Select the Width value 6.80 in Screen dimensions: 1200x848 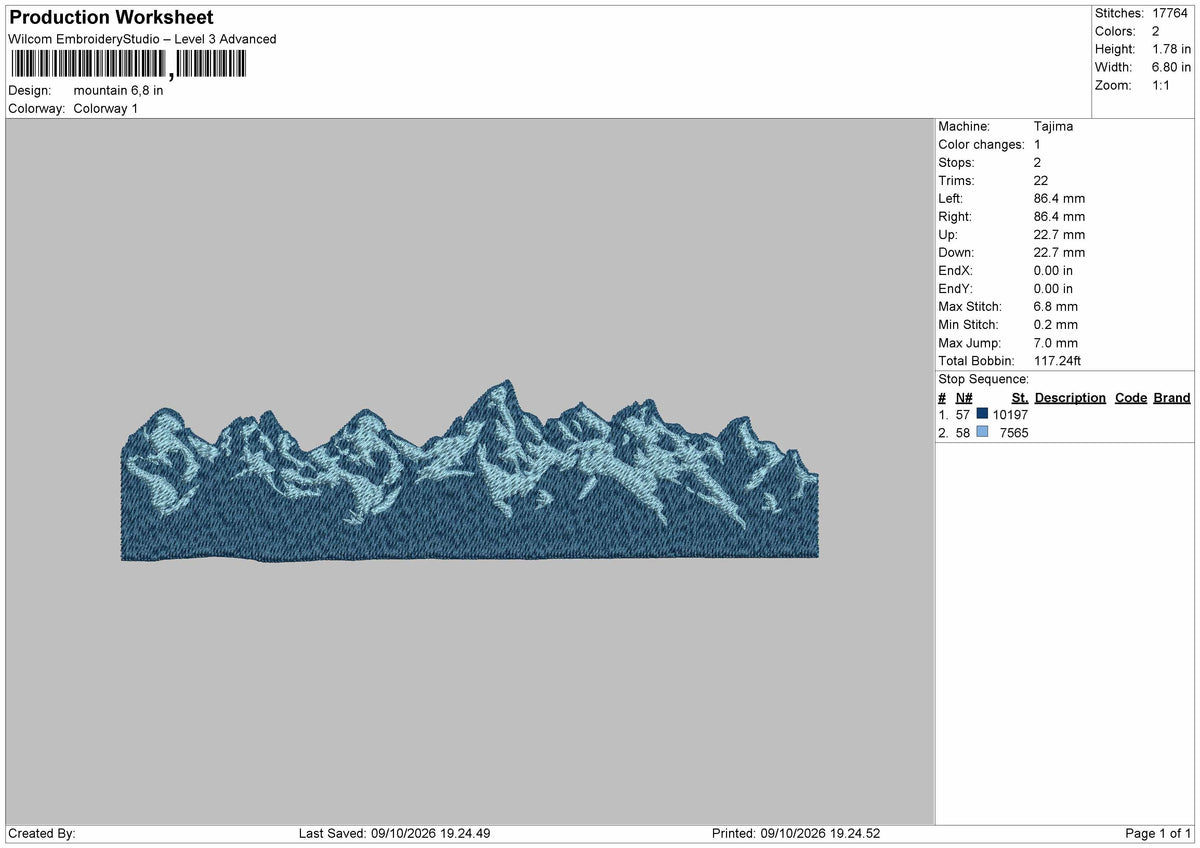1171,67
